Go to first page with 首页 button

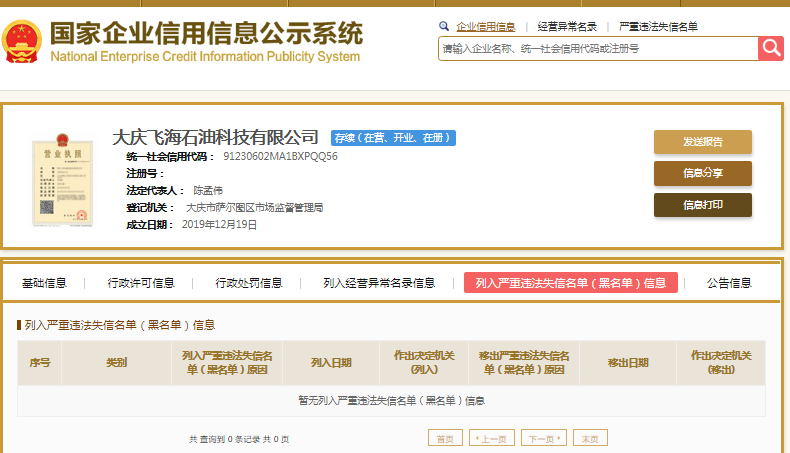tap(445, 438)
